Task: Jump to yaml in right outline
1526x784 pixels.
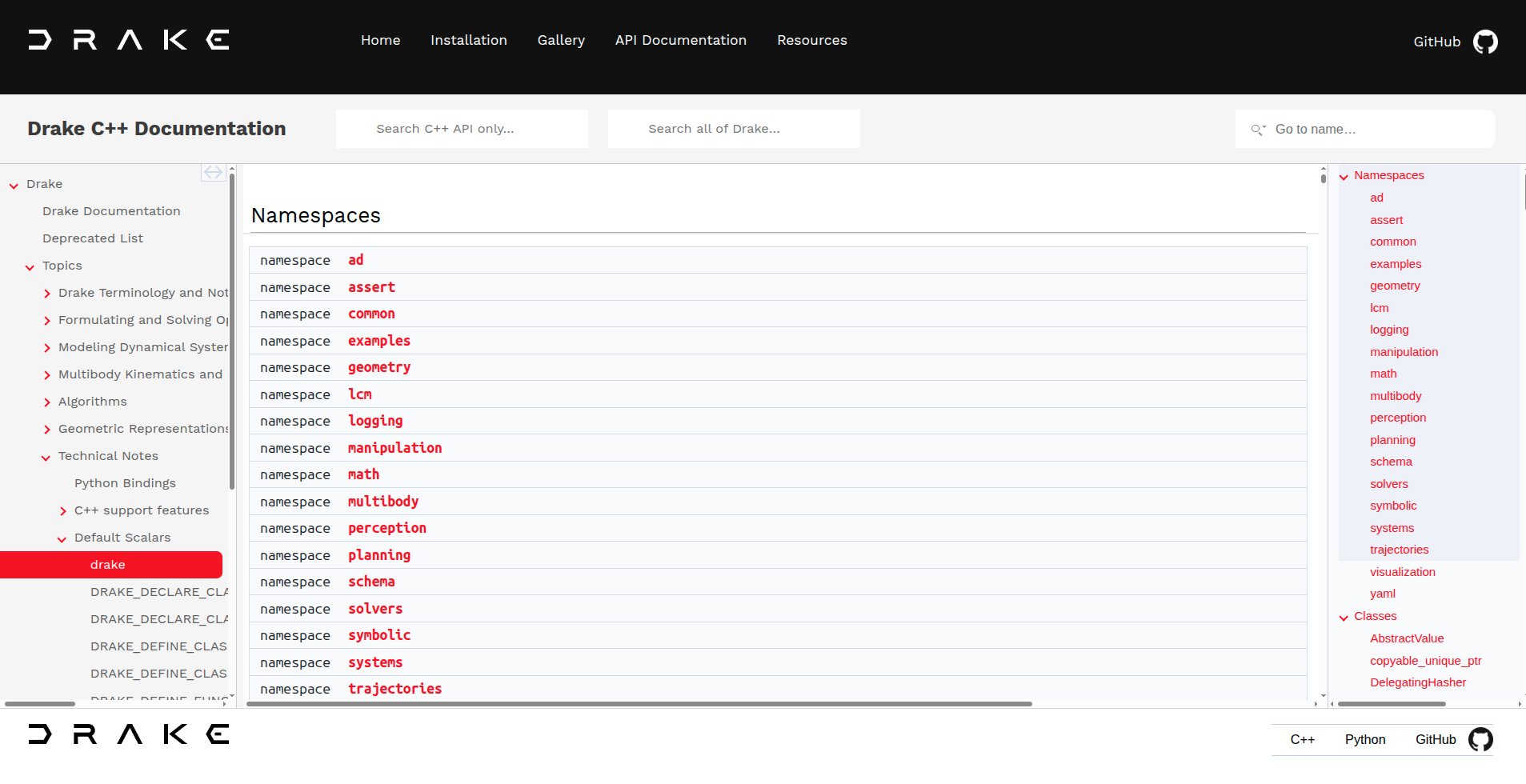Action: pos(1383,594)
